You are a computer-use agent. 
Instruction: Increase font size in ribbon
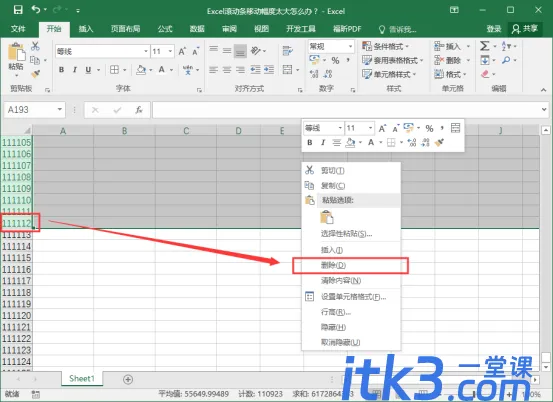pyautogui.click(x=182, y=51)
